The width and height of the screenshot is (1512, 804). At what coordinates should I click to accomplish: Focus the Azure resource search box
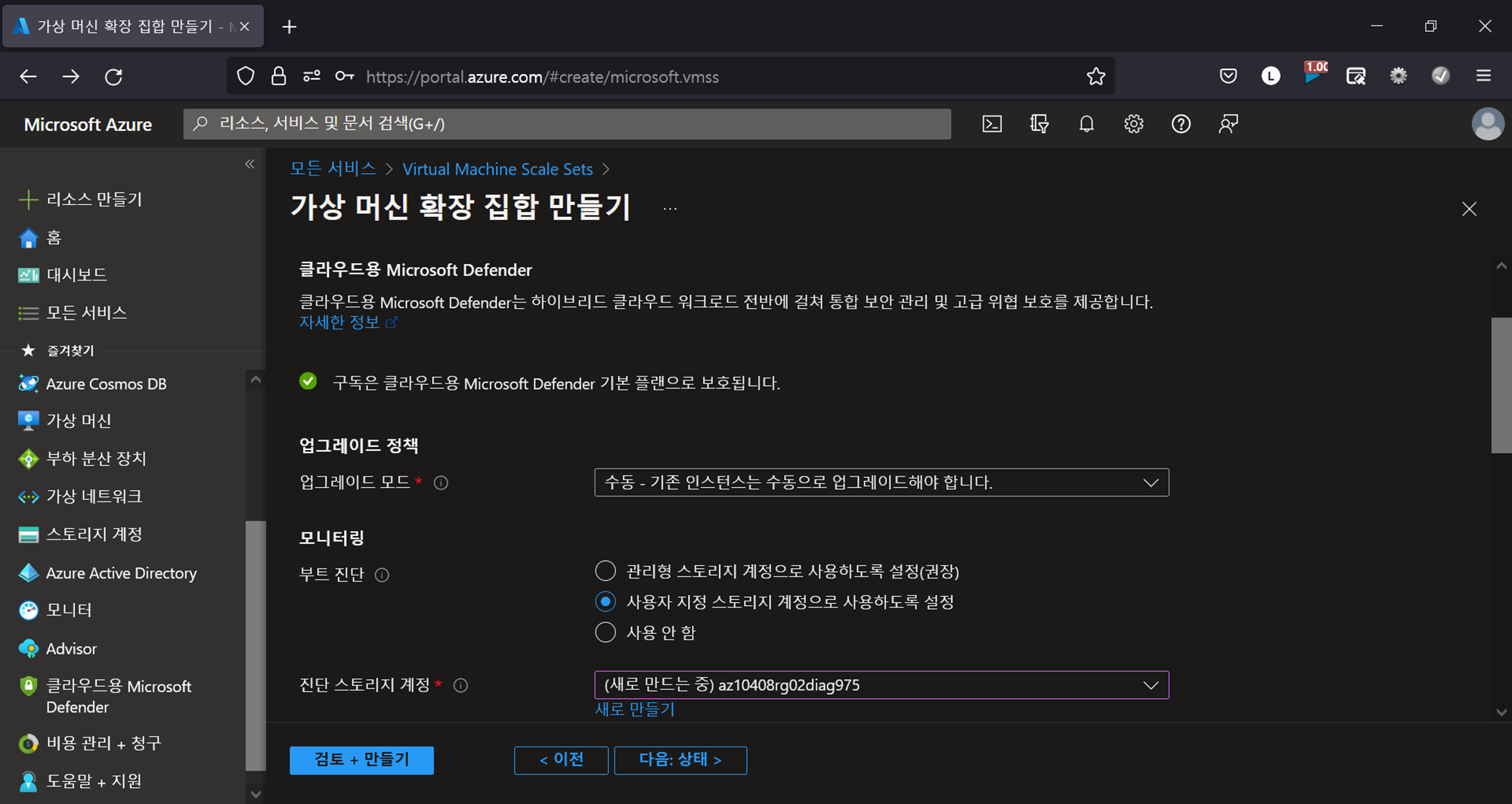click(567, 124)
